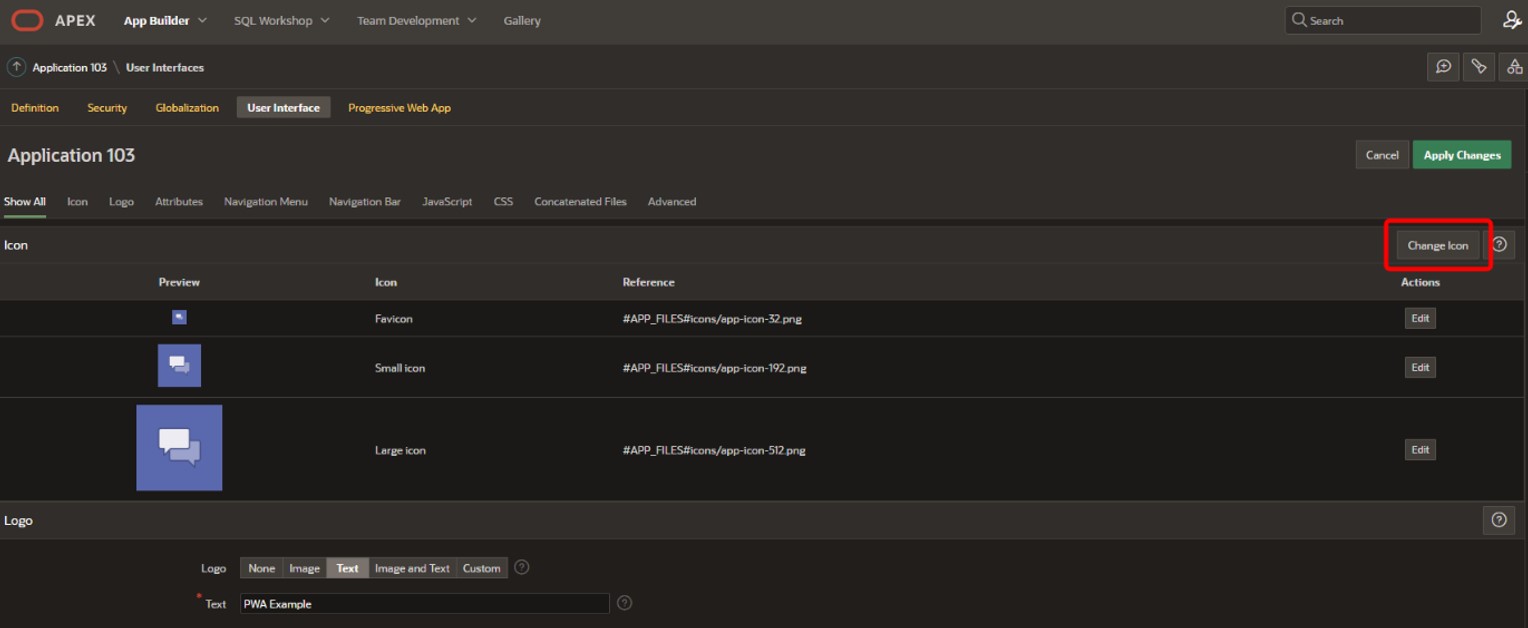The height and width of the screenshot is (628, 1528).
Task: Click the green Apply Changes button
Action: click(x=1462, y=155)
